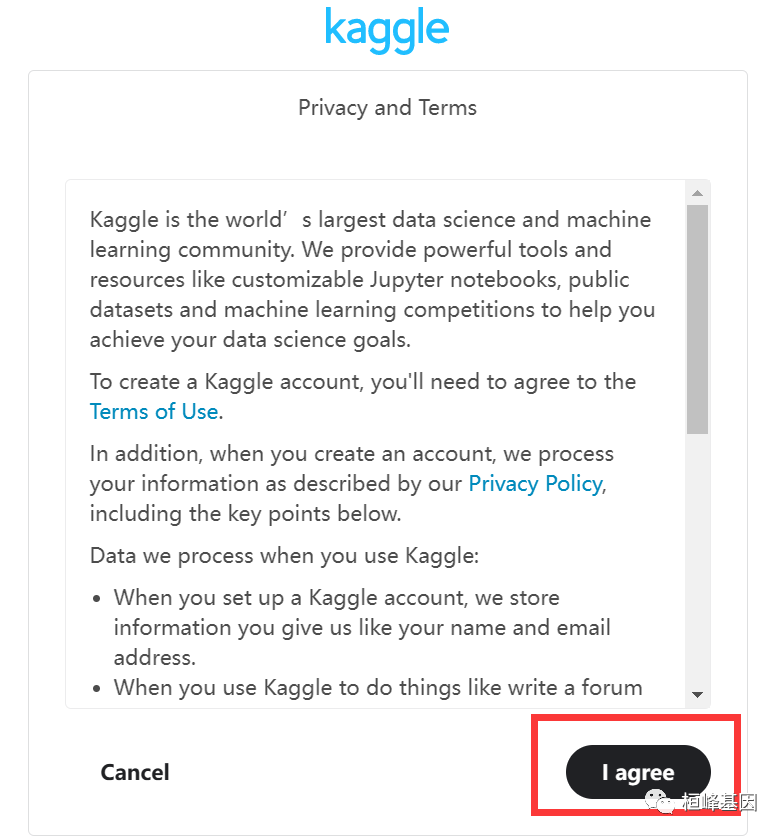This screenshot has width=783, height=837.
Task: Click Cancel to dismiss the dialog
Action: [x=134, y=772]
